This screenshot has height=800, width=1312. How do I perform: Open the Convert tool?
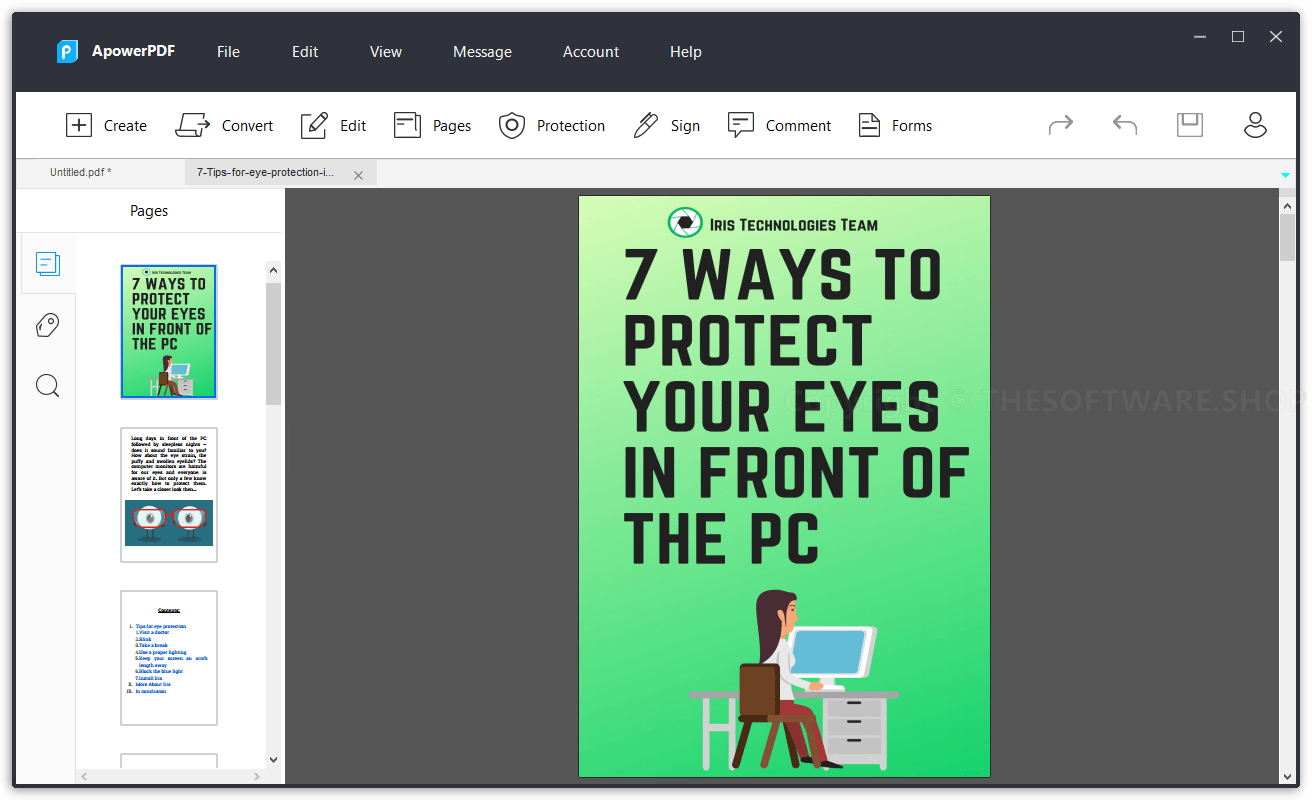(224, 125)
